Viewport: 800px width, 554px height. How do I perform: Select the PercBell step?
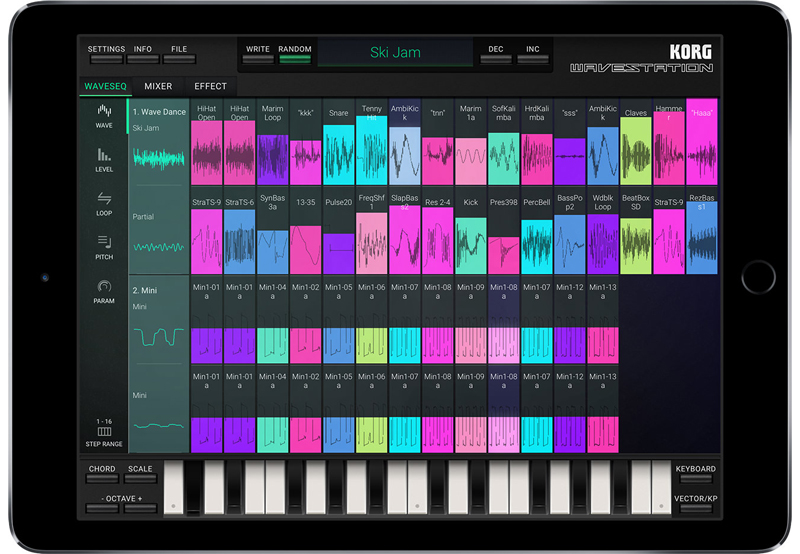[537, 232]
